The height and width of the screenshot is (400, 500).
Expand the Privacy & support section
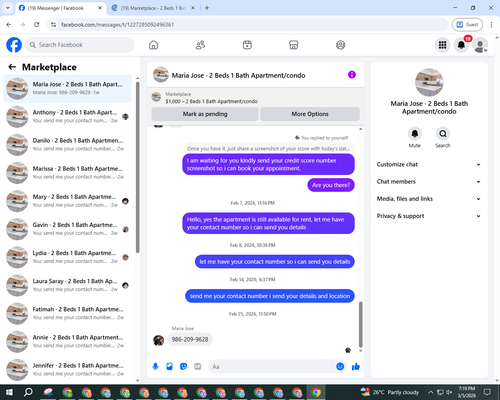429,216
